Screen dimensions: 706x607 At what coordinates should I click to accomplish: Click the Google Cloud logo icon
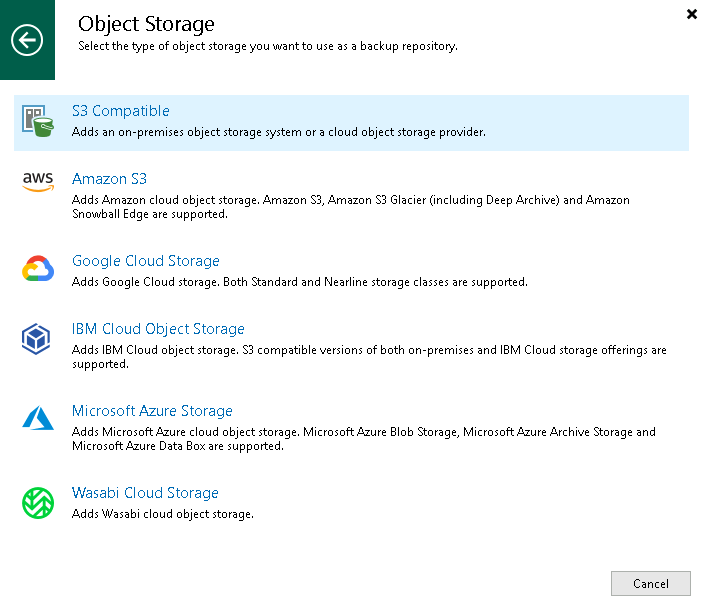38,270
